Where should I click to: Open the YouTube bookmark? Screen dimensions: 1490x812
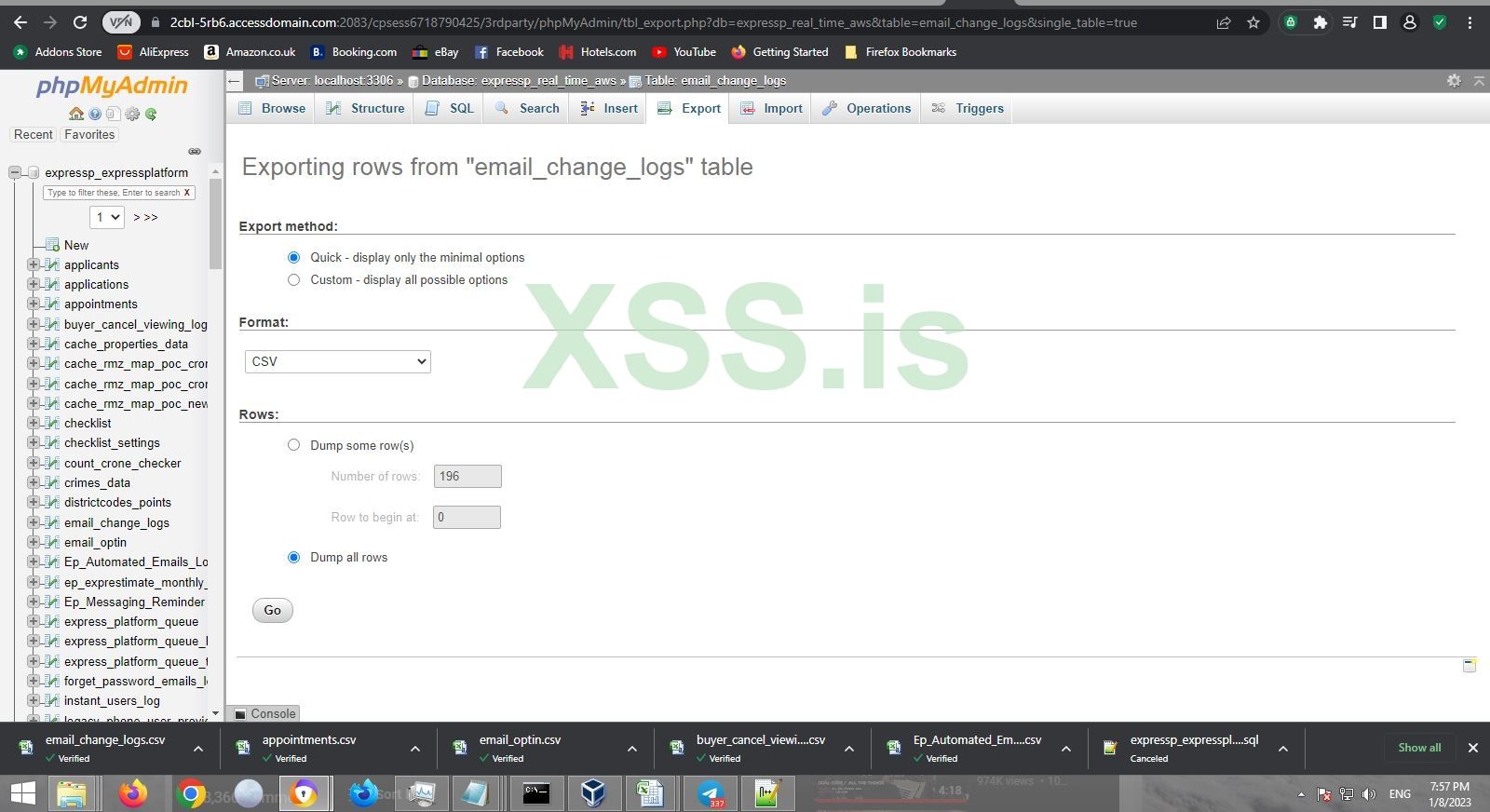(x=684, y=52)
